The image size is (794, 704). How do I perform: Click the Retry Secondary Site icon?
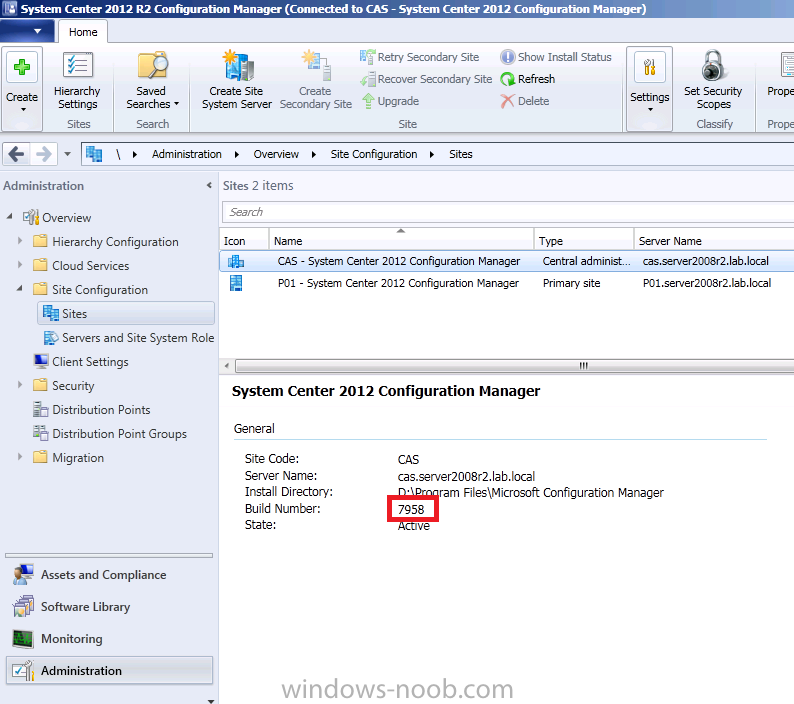point(368,57)
